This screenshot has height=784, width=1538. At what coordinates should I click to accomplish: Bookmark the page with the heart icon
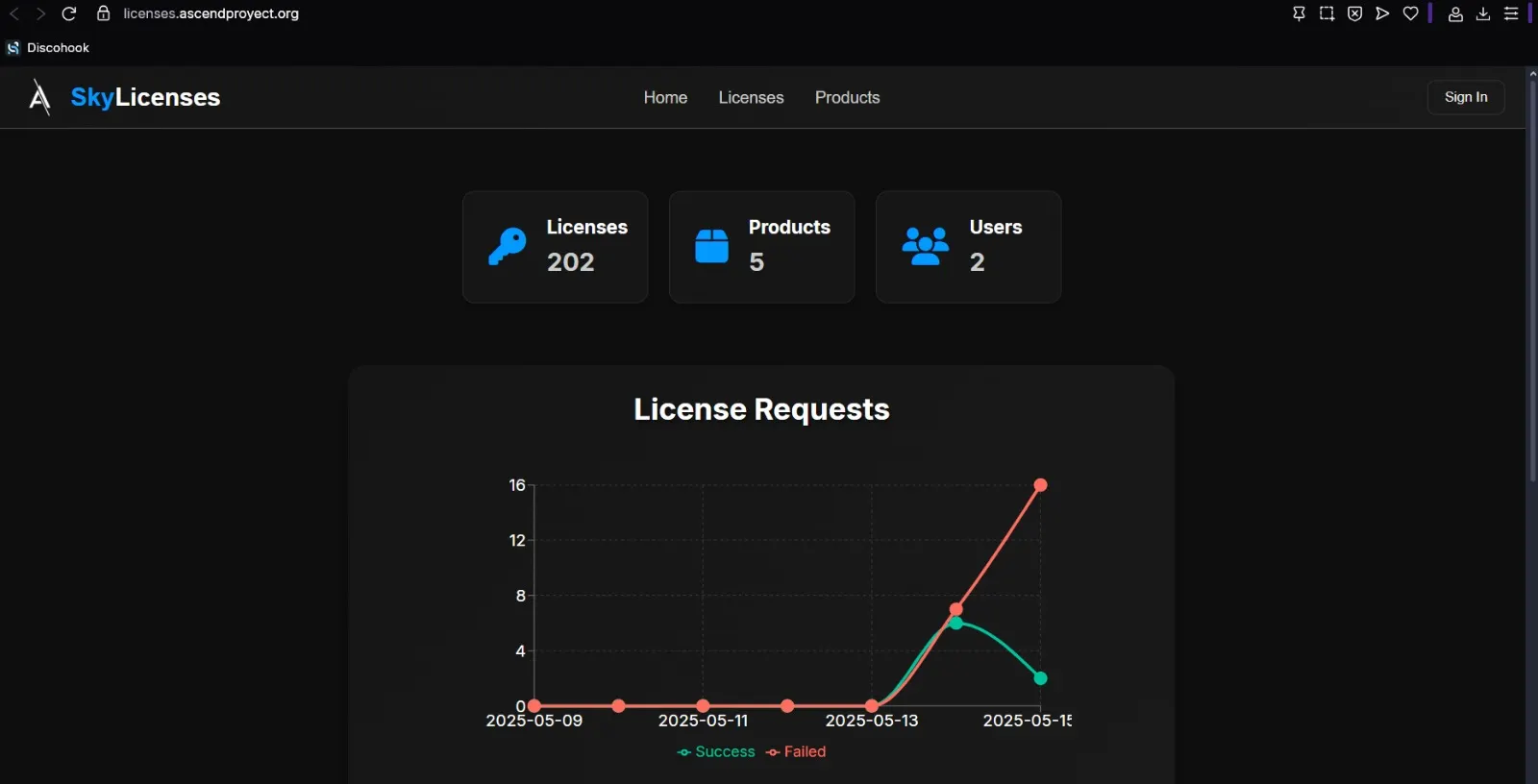1410,13
